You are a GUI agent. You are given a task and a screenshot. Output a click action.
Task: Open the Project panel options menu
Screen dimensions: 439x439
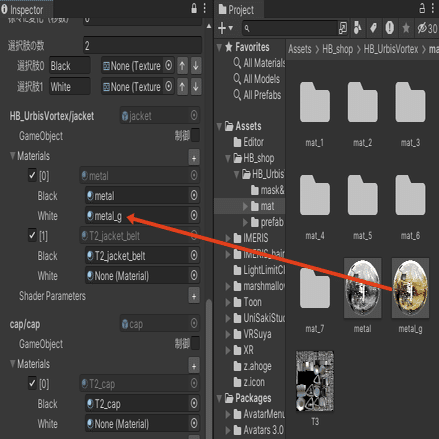[433, 8]
